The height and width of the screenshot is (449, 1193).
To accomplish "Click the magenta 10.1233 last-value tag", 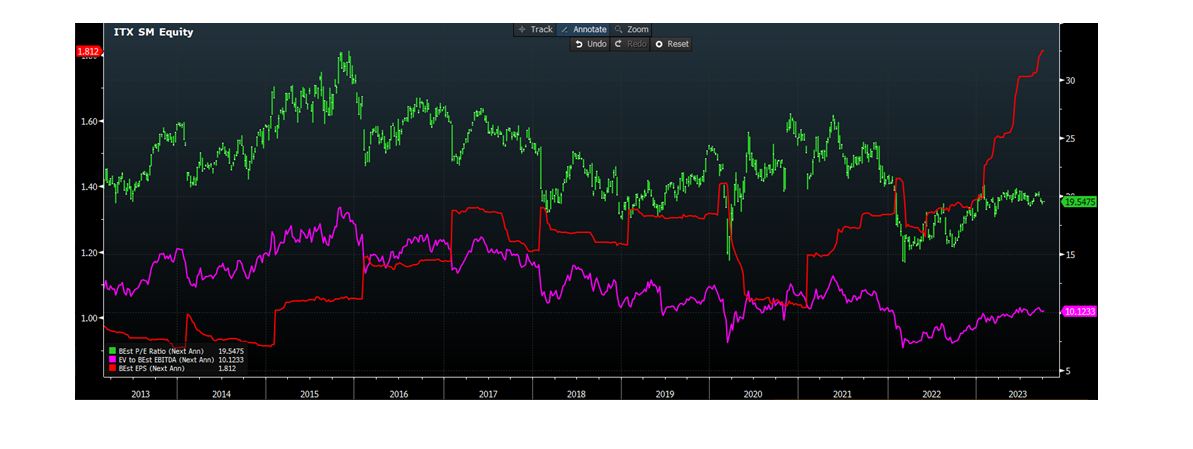I will pyautogui.click(x=1076, y=312).
